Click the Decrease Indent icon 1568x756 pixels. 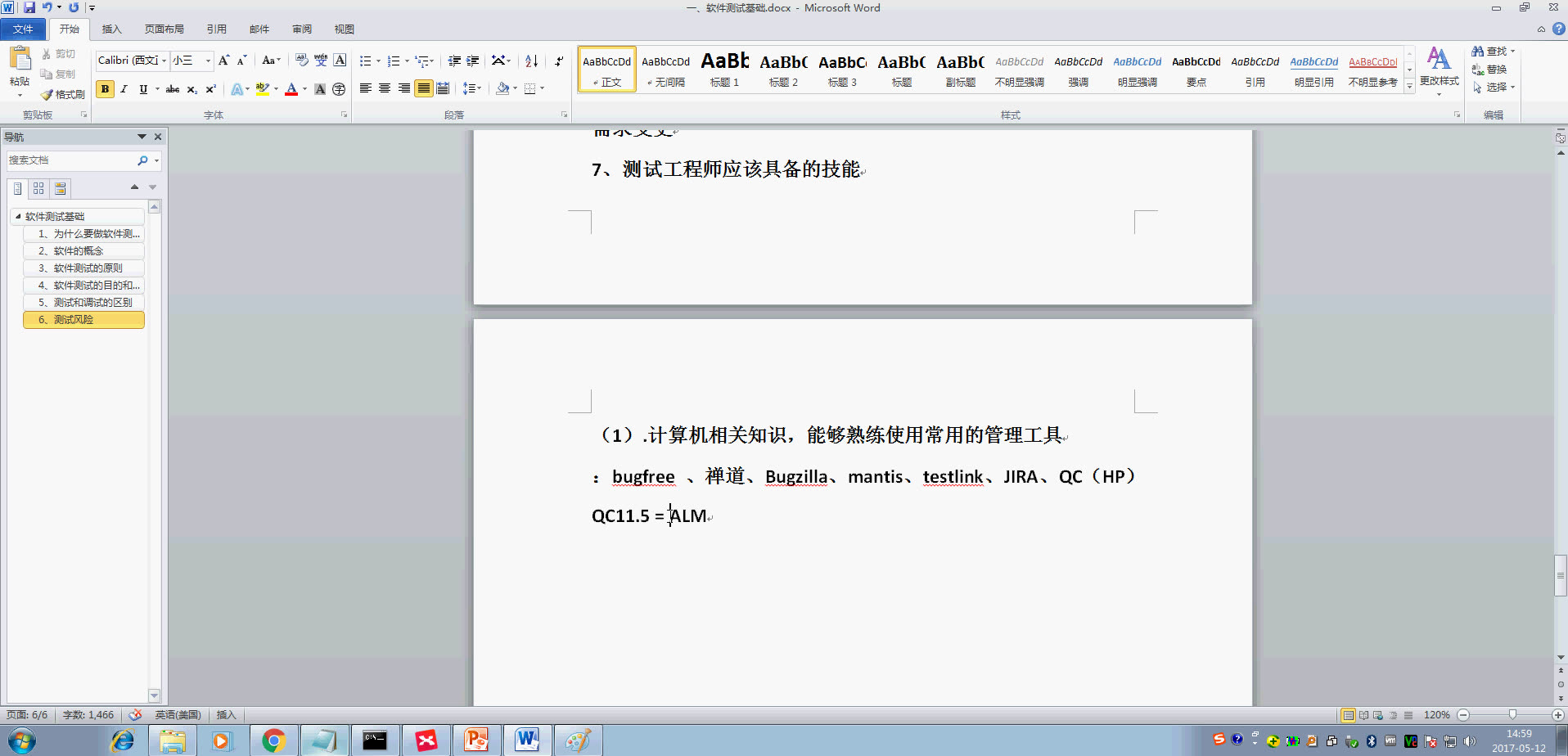tap(454, 61)
